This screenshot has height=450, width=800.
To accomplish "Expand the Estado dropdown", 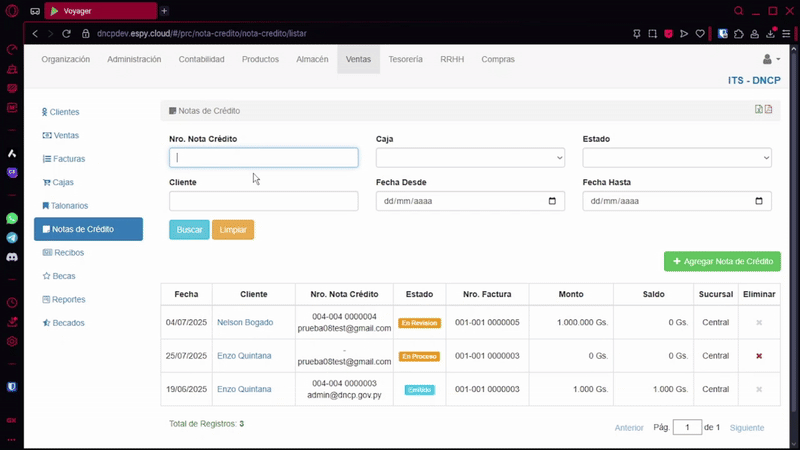I will 676,158.
